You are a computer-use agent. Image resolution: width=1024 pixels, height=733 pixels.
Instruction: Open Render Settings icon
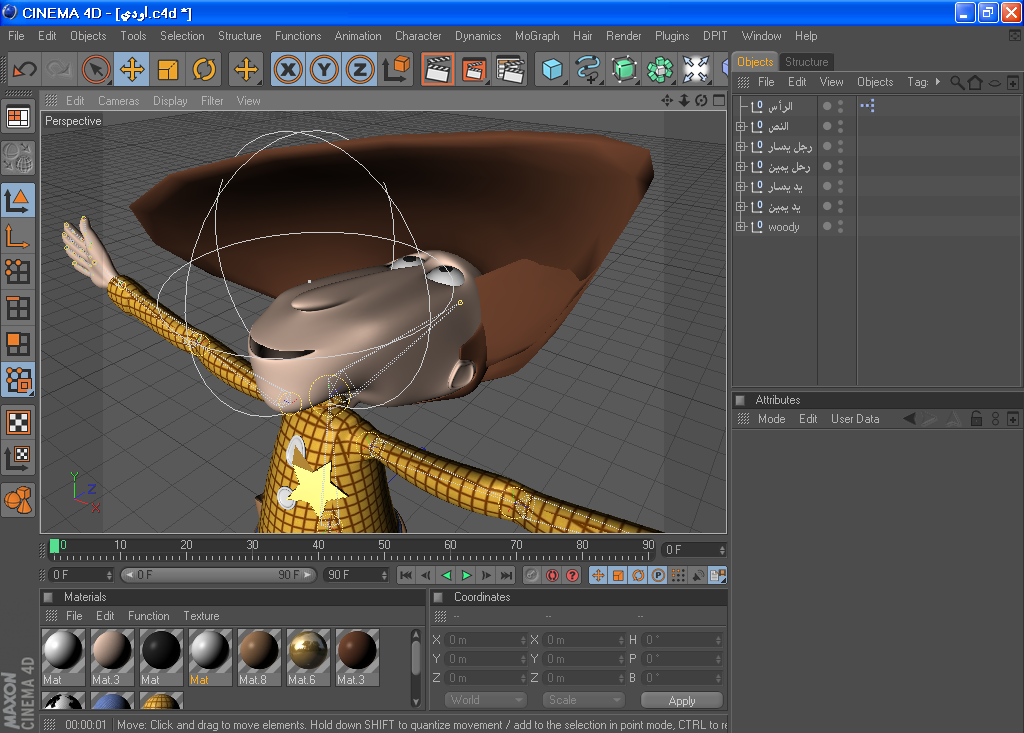click(510, 69)
